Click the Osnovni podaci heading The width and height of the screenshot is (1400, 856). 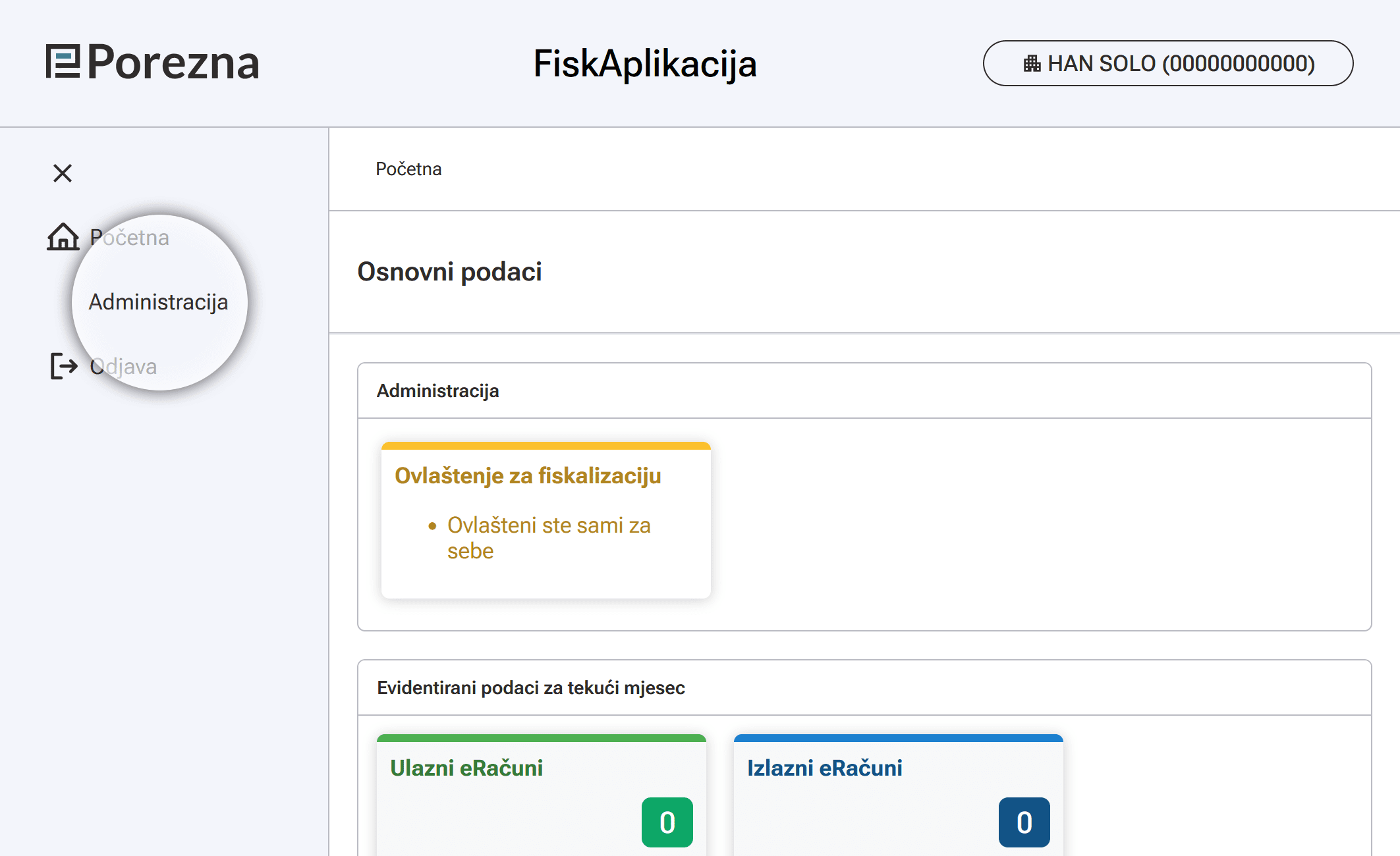click(449, 272)
